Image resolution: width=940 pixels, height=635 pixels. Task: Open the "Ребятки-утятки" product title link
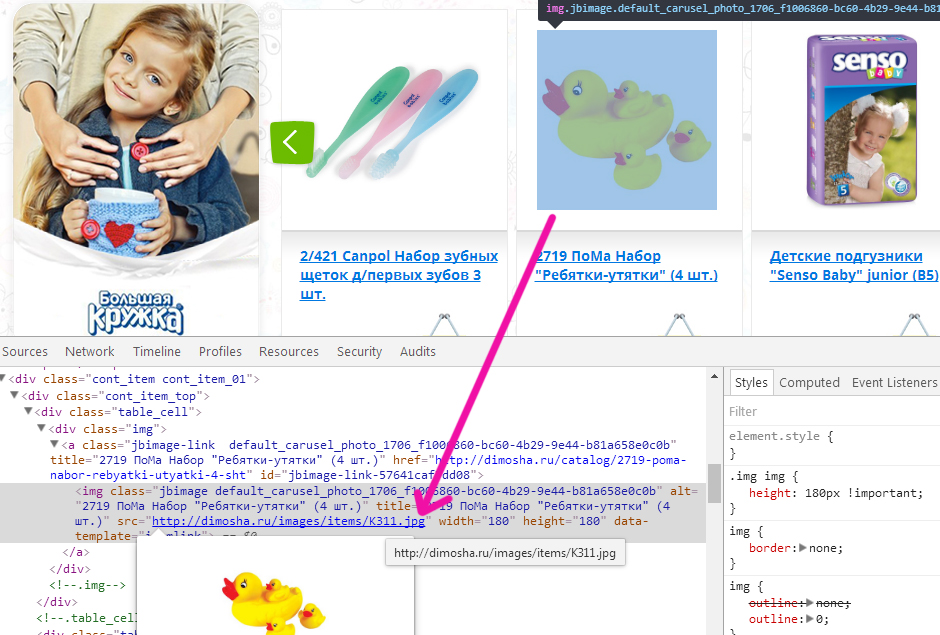626,266
